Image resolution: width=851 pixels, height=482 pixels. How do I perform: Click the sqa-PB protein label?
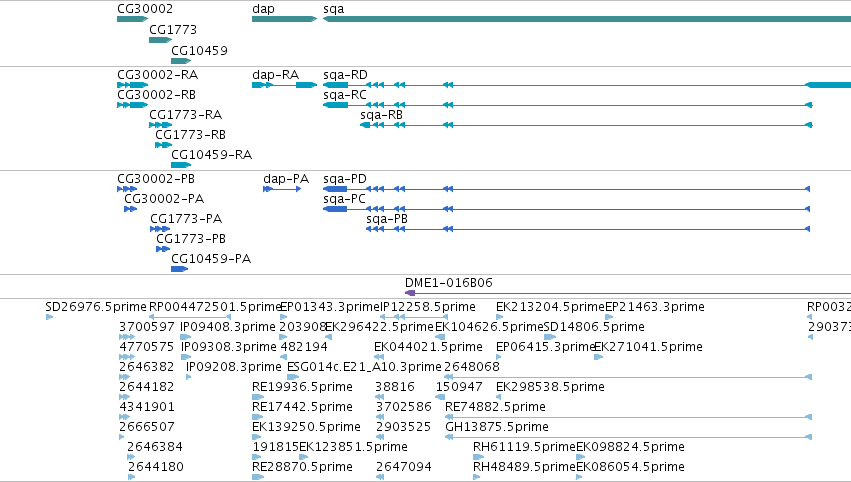[x=387, y=219]
